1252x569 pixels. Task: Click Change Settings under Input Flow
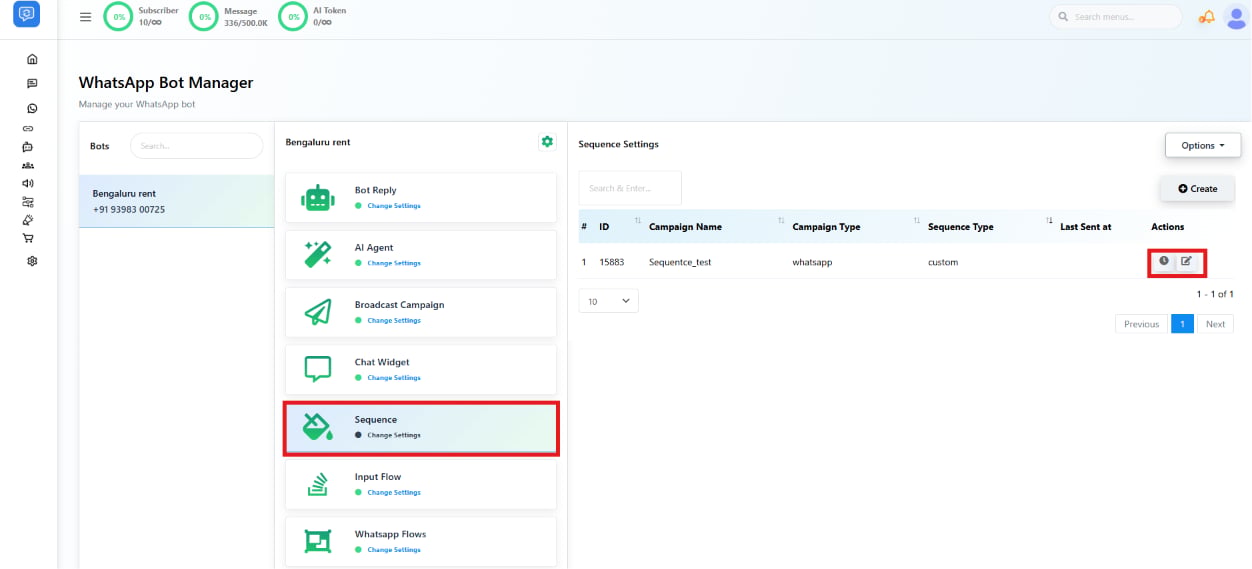coord(394,492)
